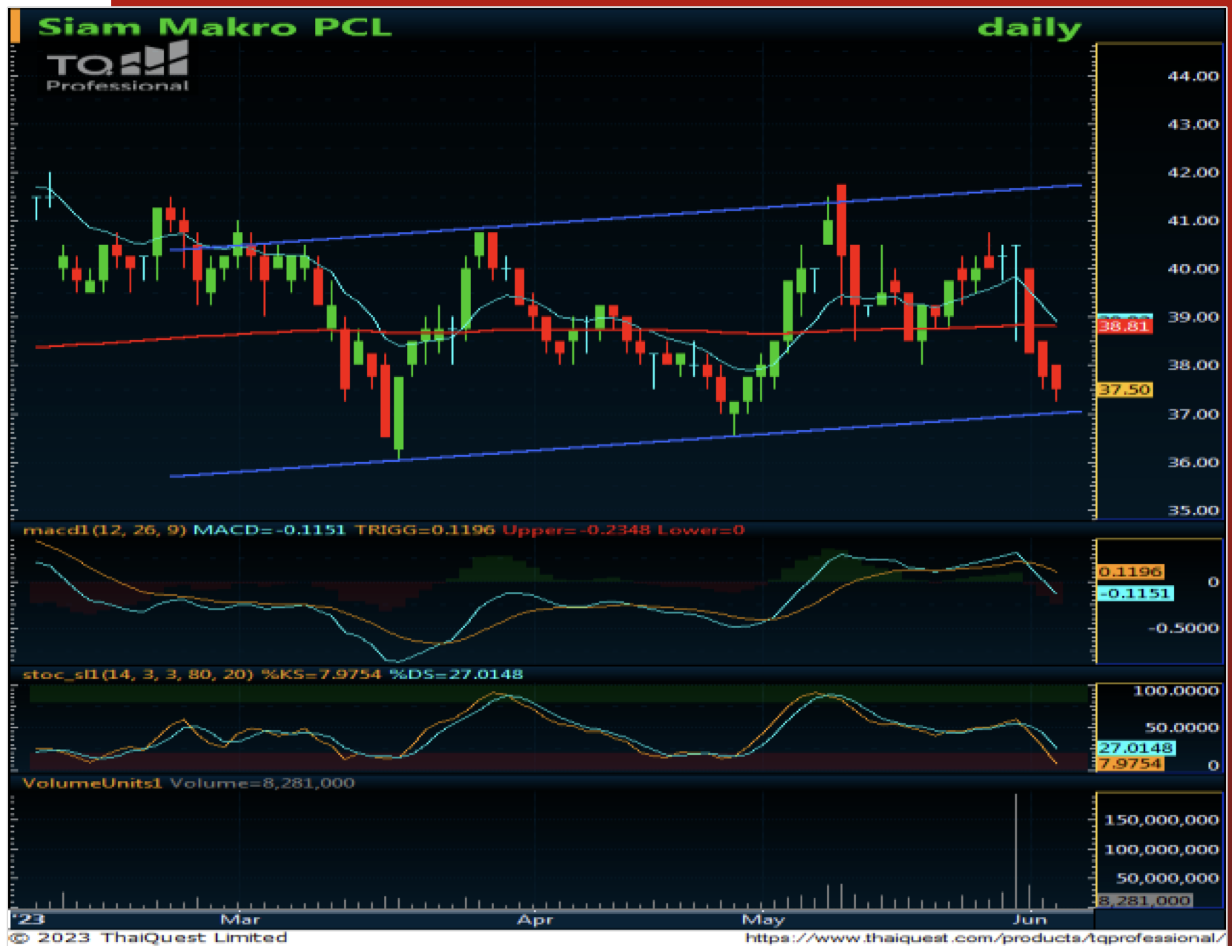
Task: Click the 50.0000 stochastic axis label
Action: (1183, 728)
